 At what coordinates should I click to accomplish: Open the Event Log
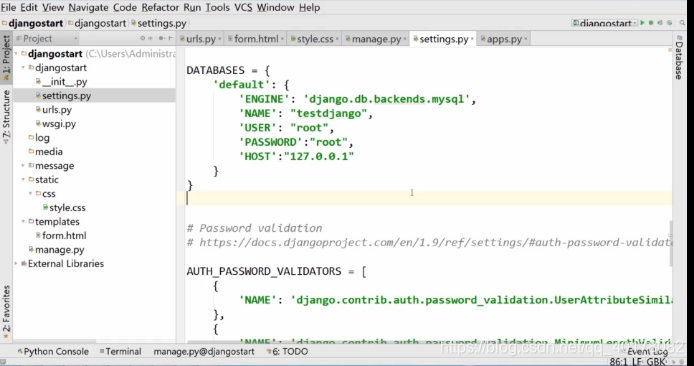point(647,351)
